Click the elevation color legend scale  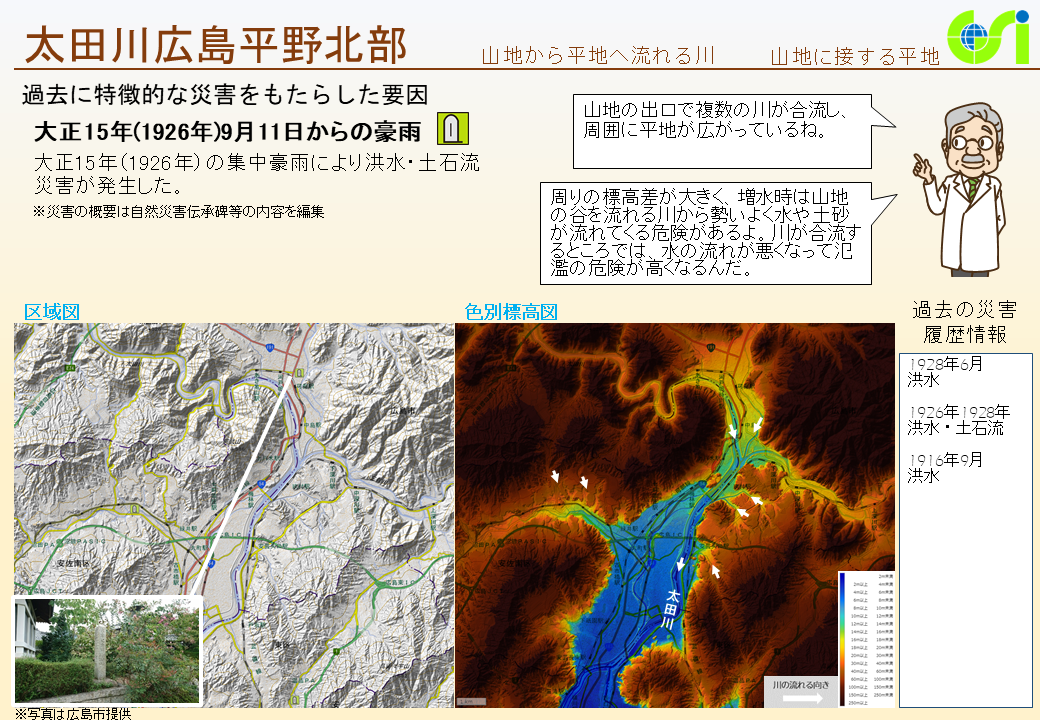pyautogui.click(x=866, y=639)
